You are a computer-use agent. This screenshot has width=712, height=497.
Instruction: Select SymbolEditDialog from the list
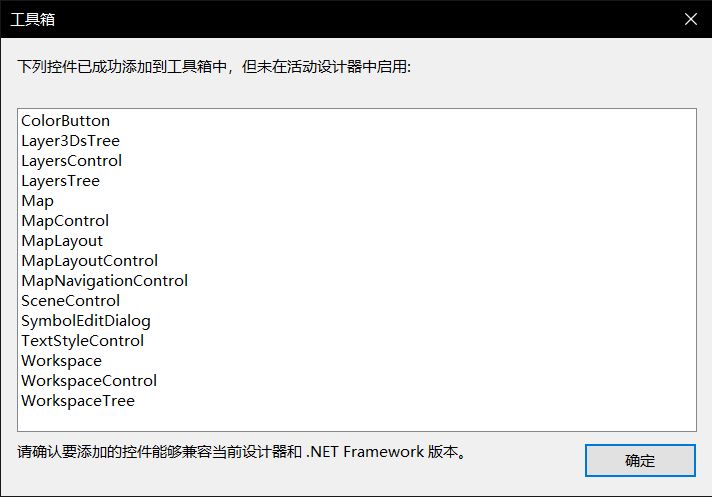coord(86,320)
